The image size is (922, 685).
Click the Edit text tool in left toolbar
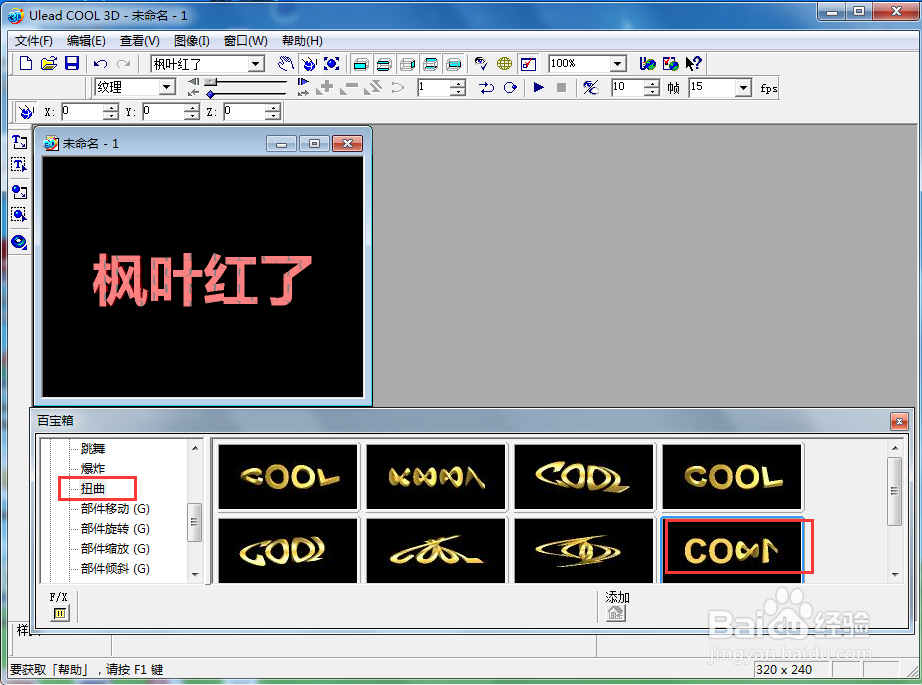(19, 165)
